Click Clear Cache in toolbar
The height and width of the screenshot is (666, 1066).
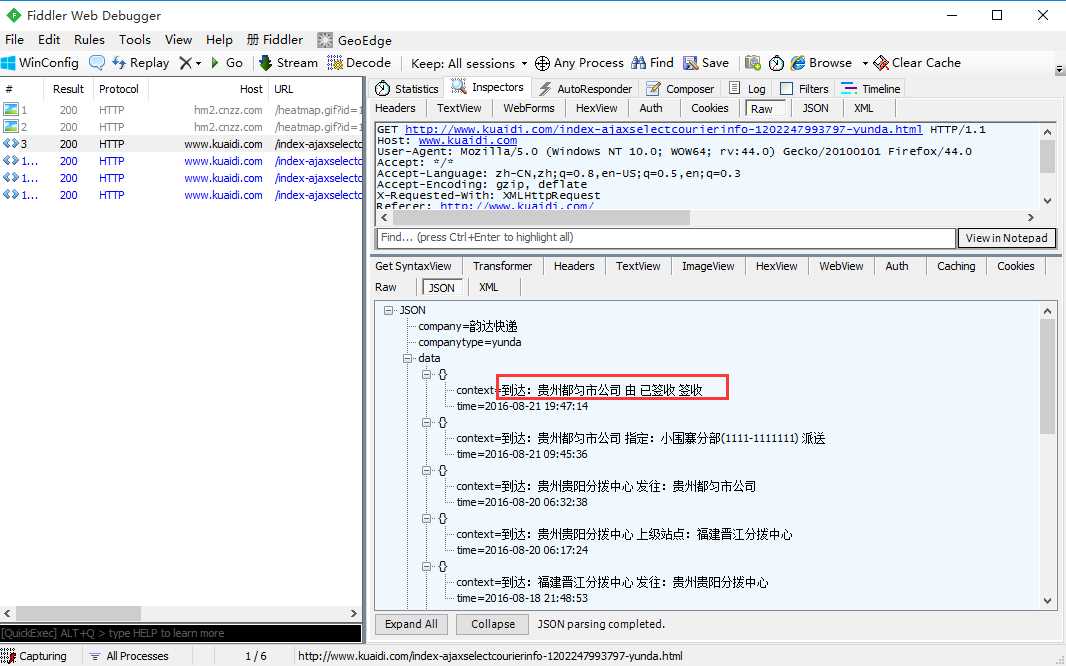coord(917,63)
